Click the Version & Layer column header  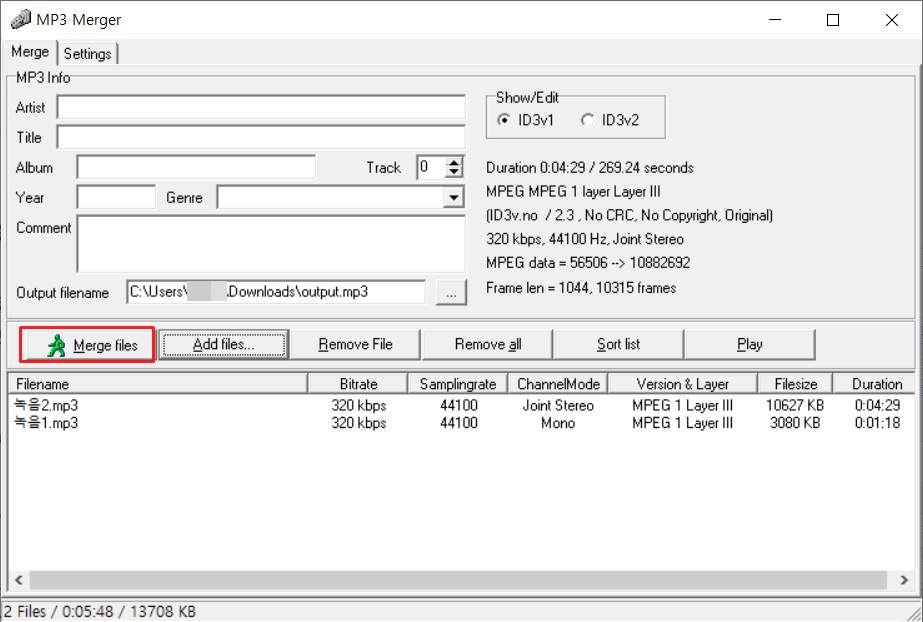pos(682,384)
